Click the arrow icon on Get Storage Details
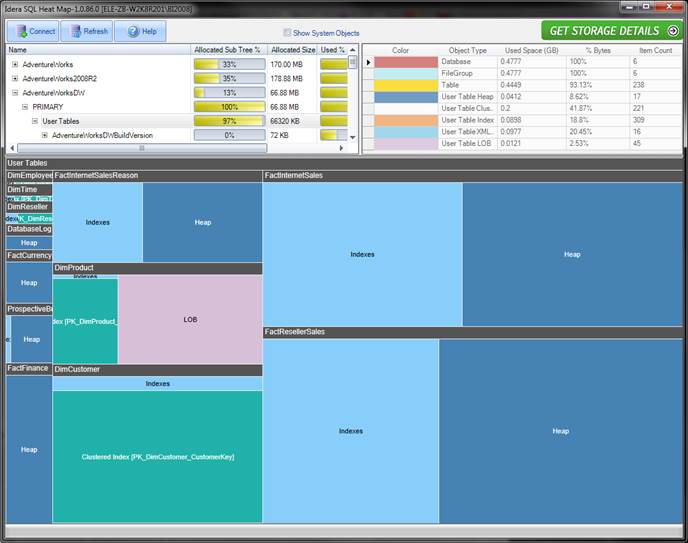 673,31
